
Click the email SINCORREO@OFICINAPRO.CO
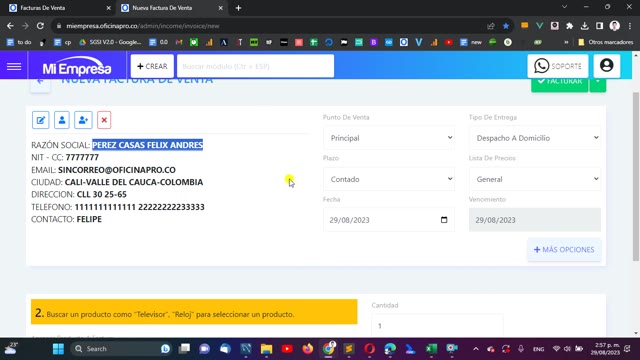[x=117, y=170]
